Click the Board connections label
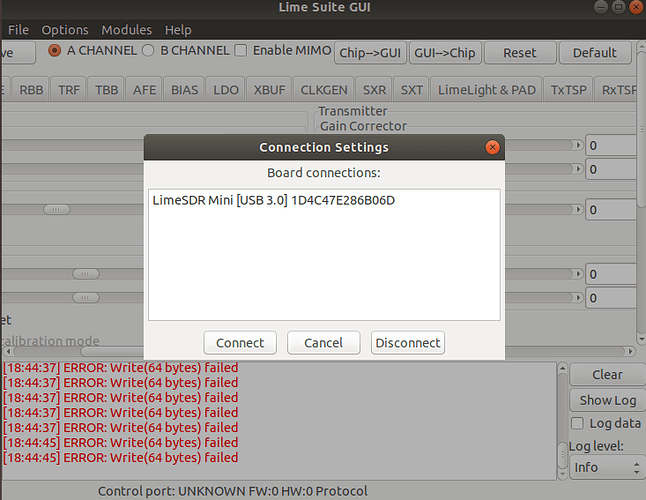Viewport: 646px width, 500px height. (324, 173)
